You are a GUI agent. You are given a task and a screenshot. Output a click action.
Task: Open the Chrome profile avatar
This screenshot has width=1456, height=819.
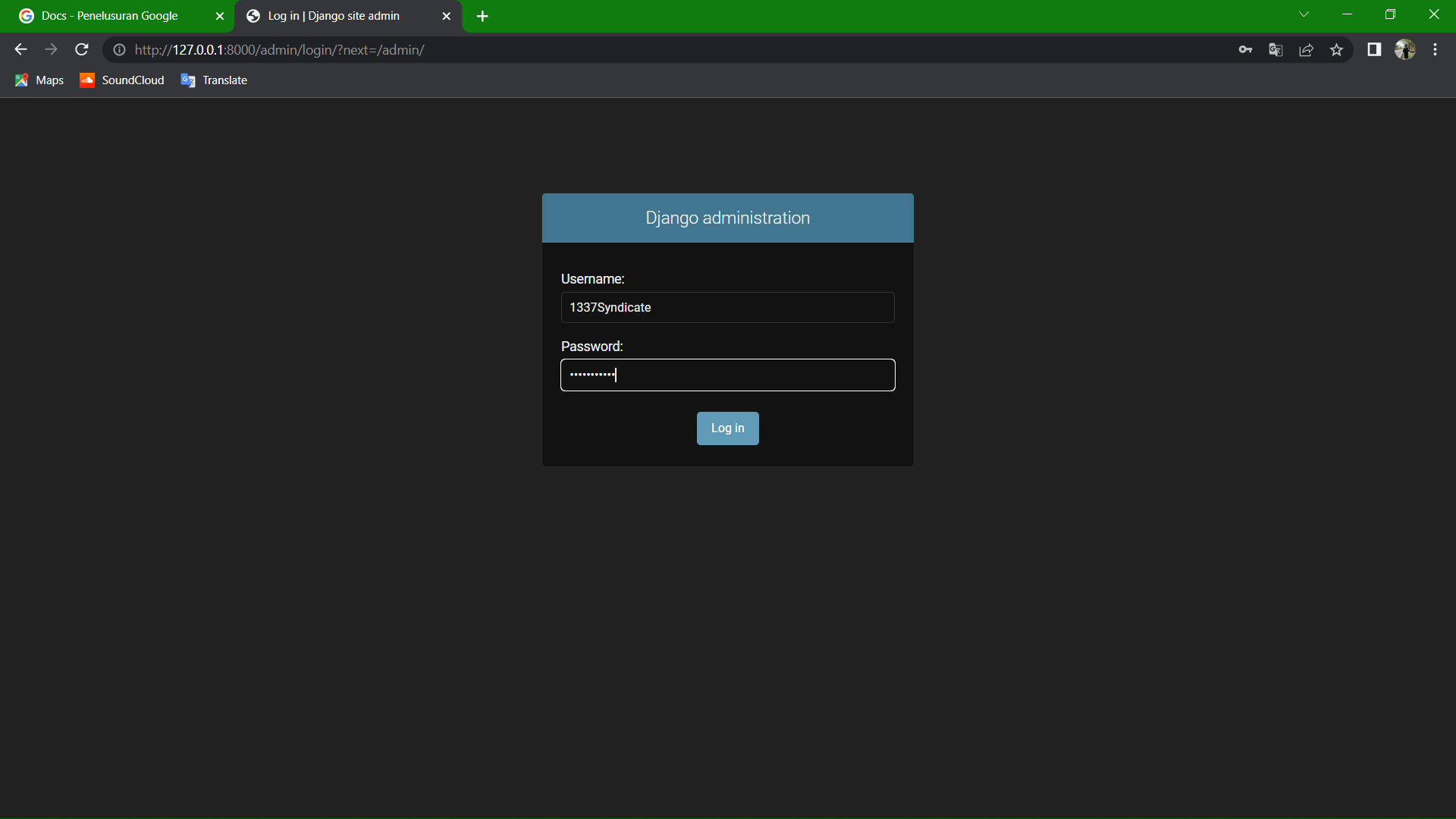(x=1405, y=50)
